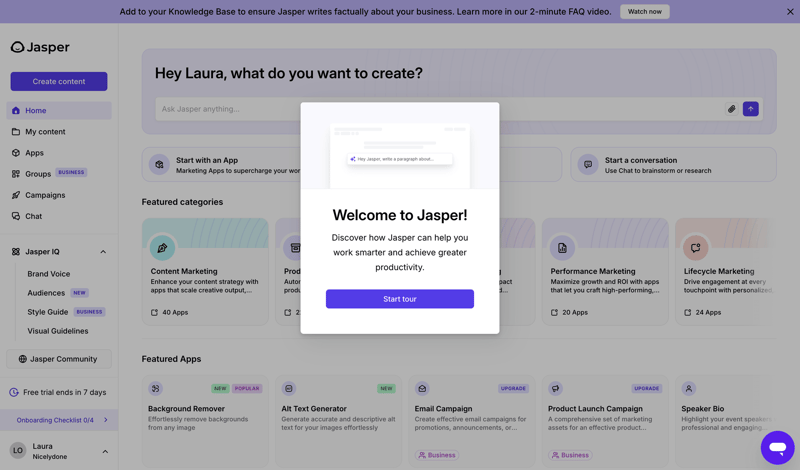Open the support chat bubble widget

pyautogui.click(x=778, y=448)
